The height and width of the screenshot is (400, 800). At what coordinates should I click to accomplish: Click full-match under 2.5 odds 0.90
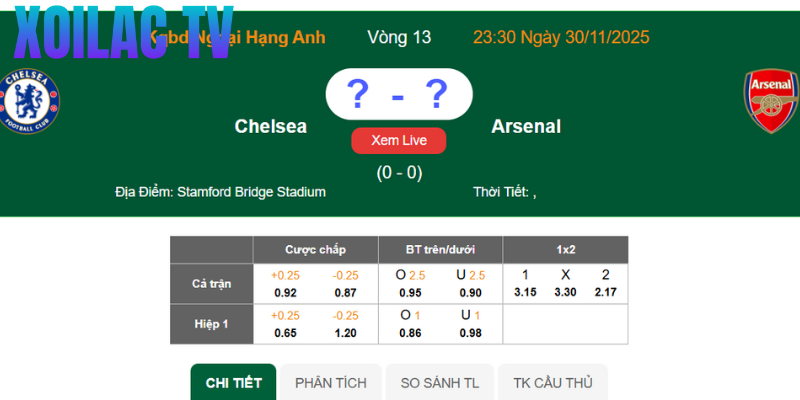click(x=470, y=292)
